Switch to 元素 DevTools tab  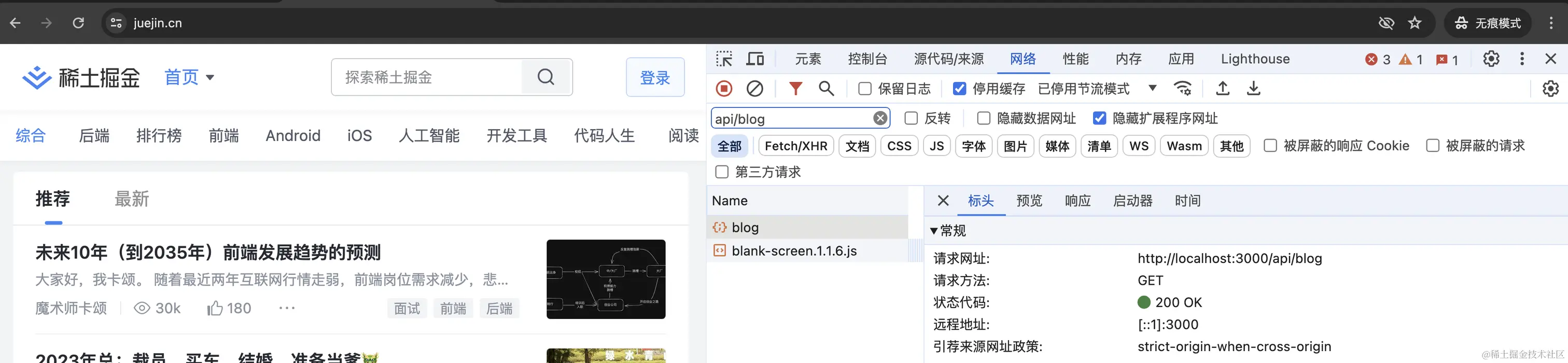click(808, 59)
